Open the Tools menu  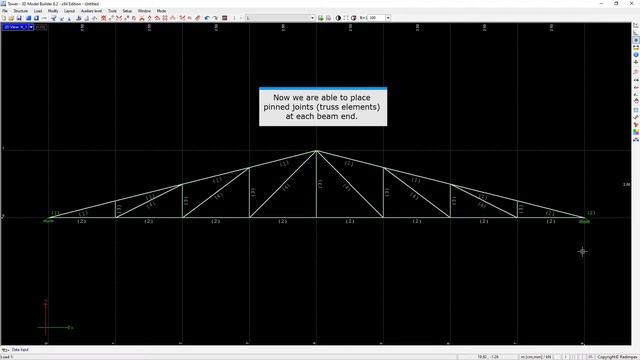(x=112, y=11)
